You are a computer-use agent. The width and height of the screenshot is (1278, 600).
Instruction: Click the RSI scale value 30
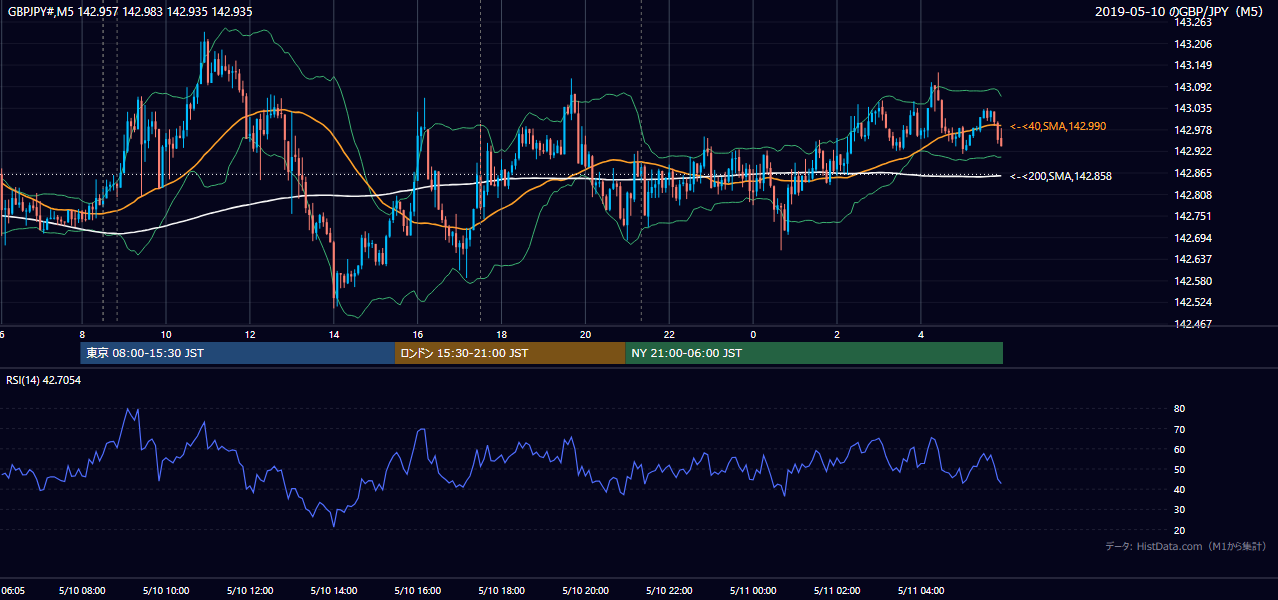pos(1180,510)
